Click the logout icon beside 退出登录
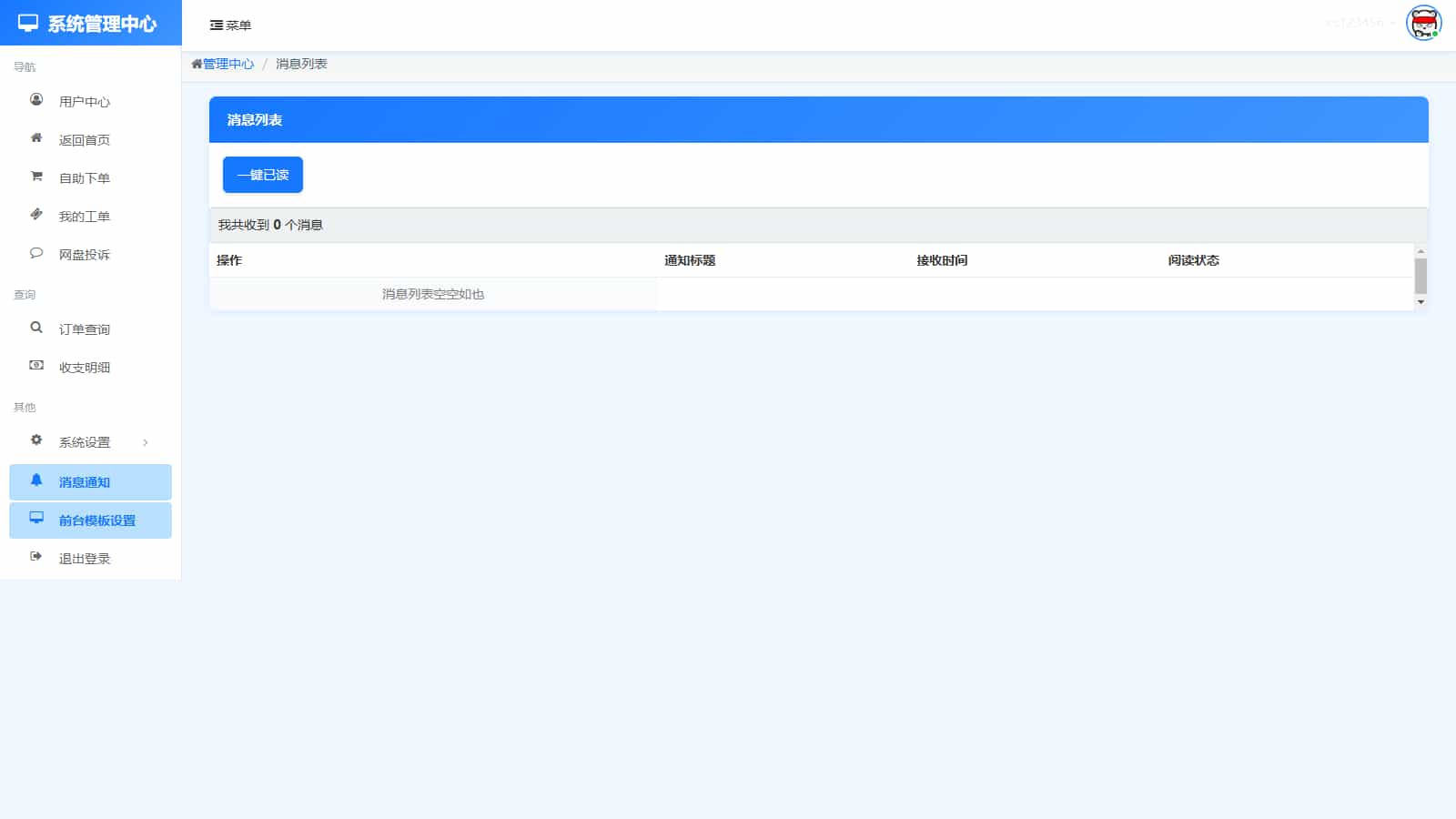The image size is (1456, 819). 36,557
